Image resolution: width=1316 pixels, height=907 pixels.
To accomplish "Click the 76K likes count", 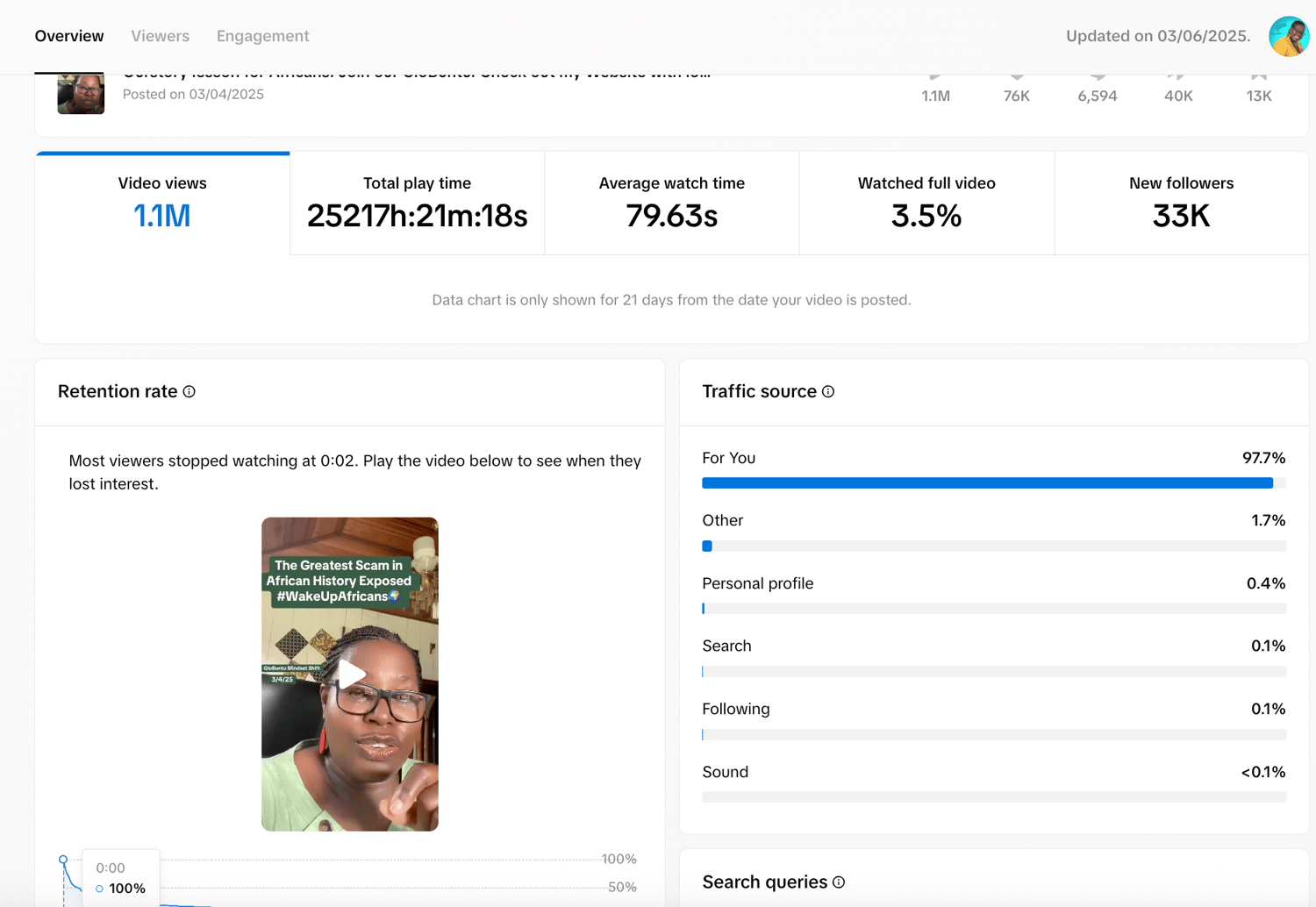I will point(1017,96).
